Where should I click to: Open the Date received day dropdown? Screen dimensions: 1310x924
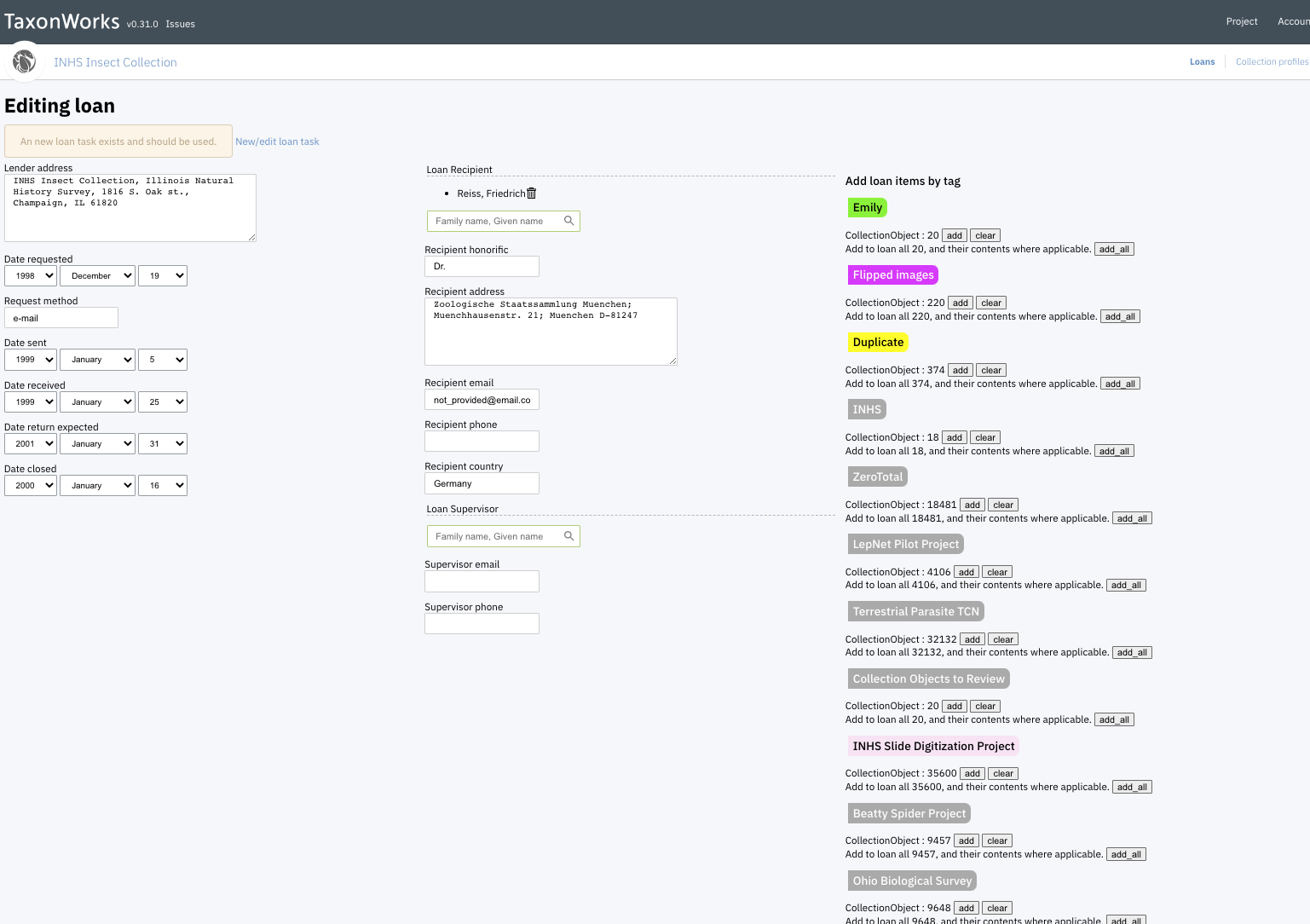click(x=162, y=401)
